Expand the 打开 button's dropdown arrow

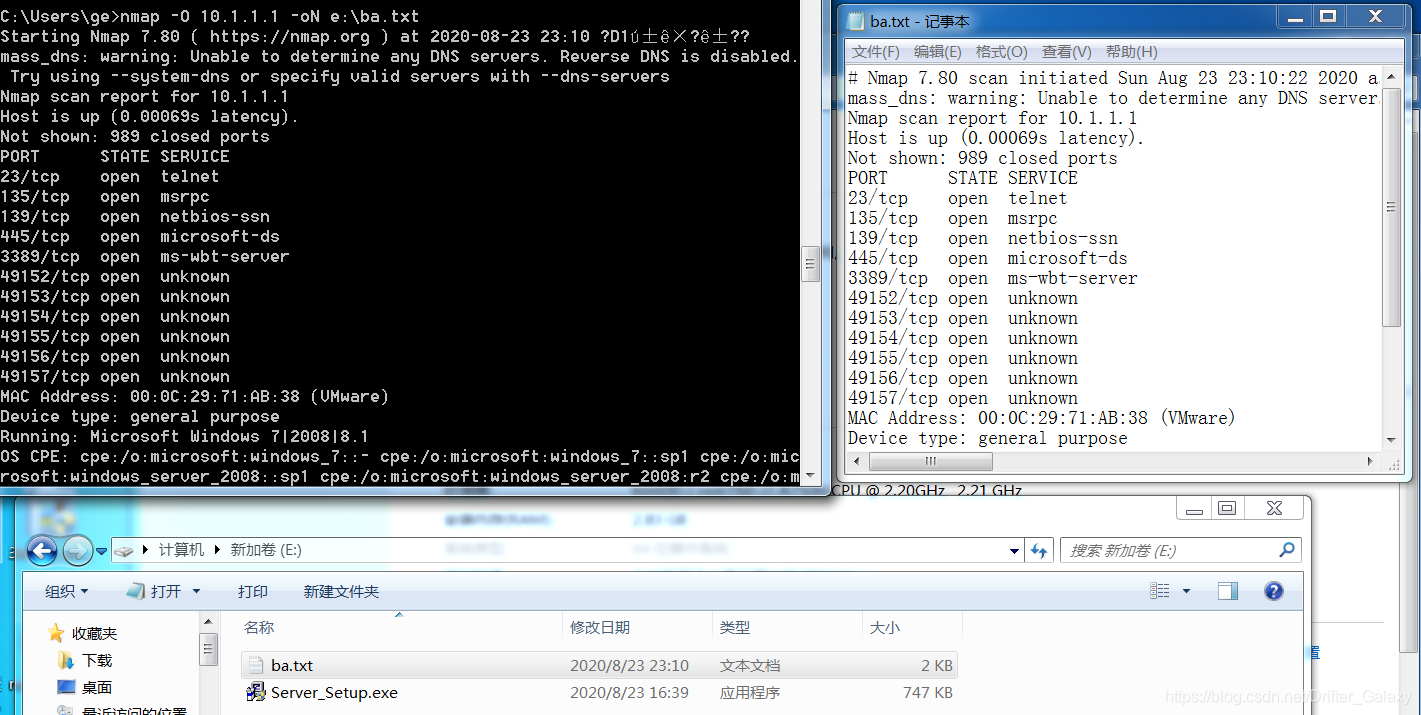(196, 591)
